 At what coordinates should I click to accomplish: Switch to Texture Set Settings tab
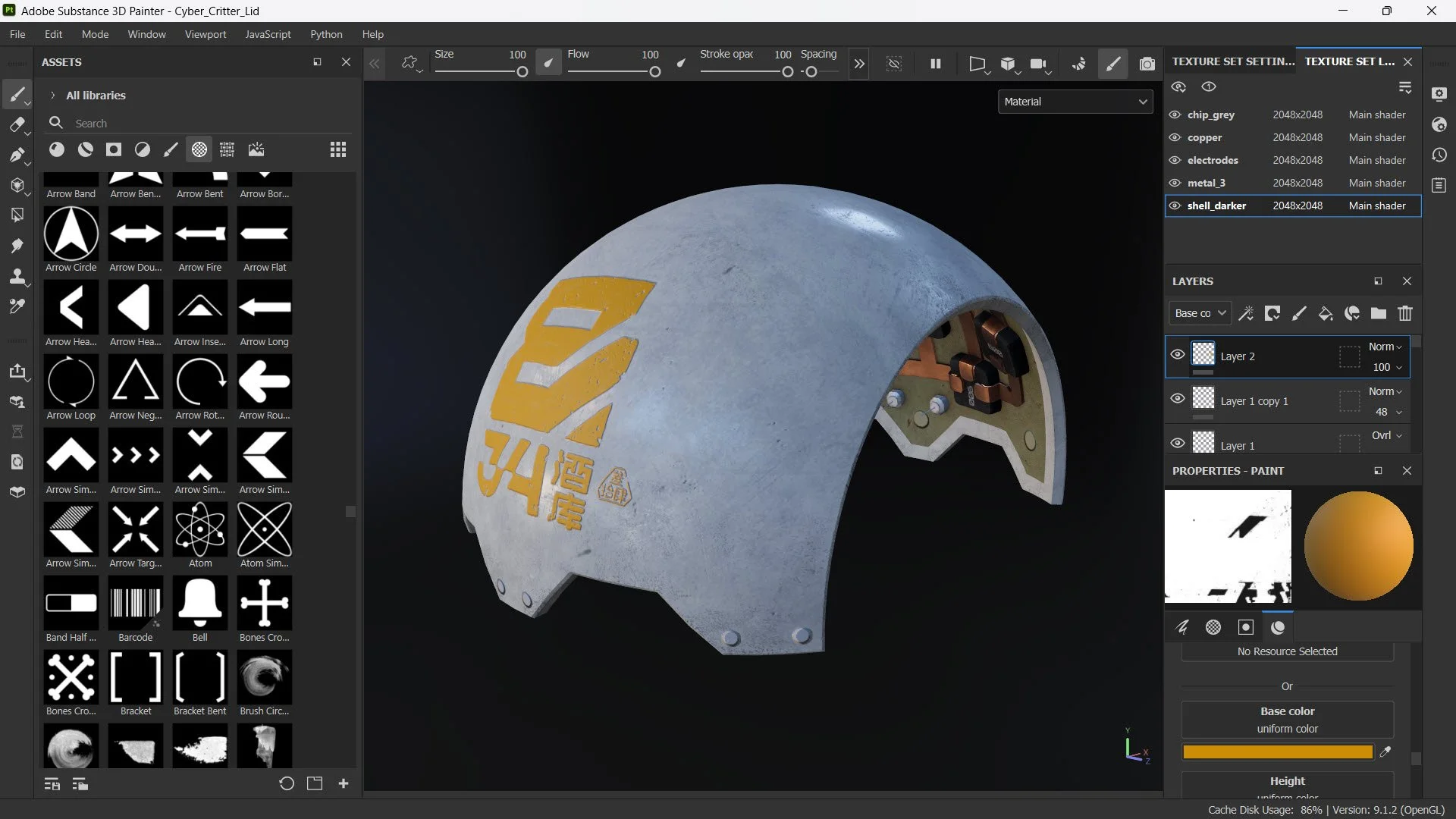pyautogui.click(x=1232, y=61)
